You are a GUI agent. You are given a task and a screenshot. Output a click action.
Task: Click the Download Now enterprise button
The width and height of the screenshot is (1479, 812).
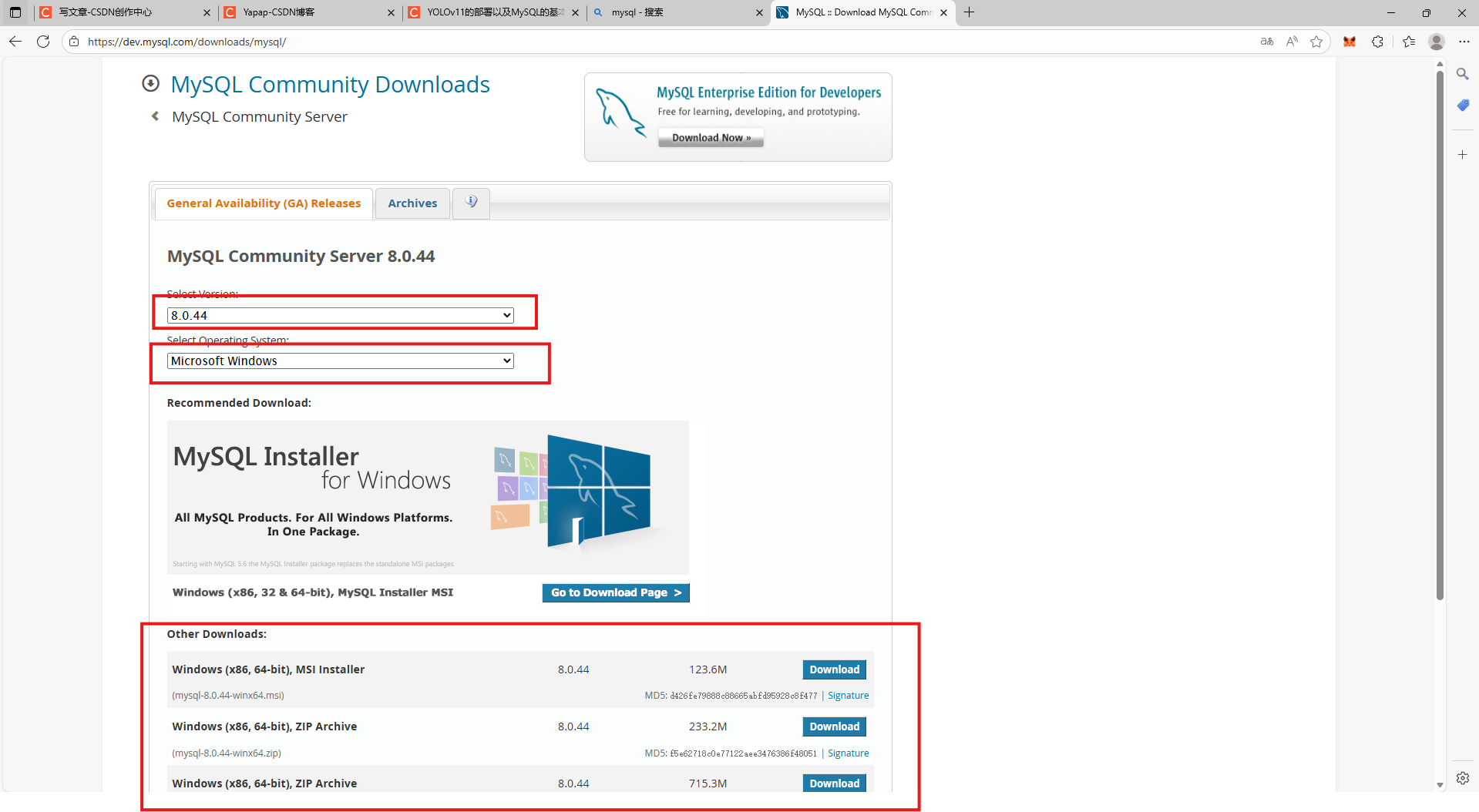711,138
